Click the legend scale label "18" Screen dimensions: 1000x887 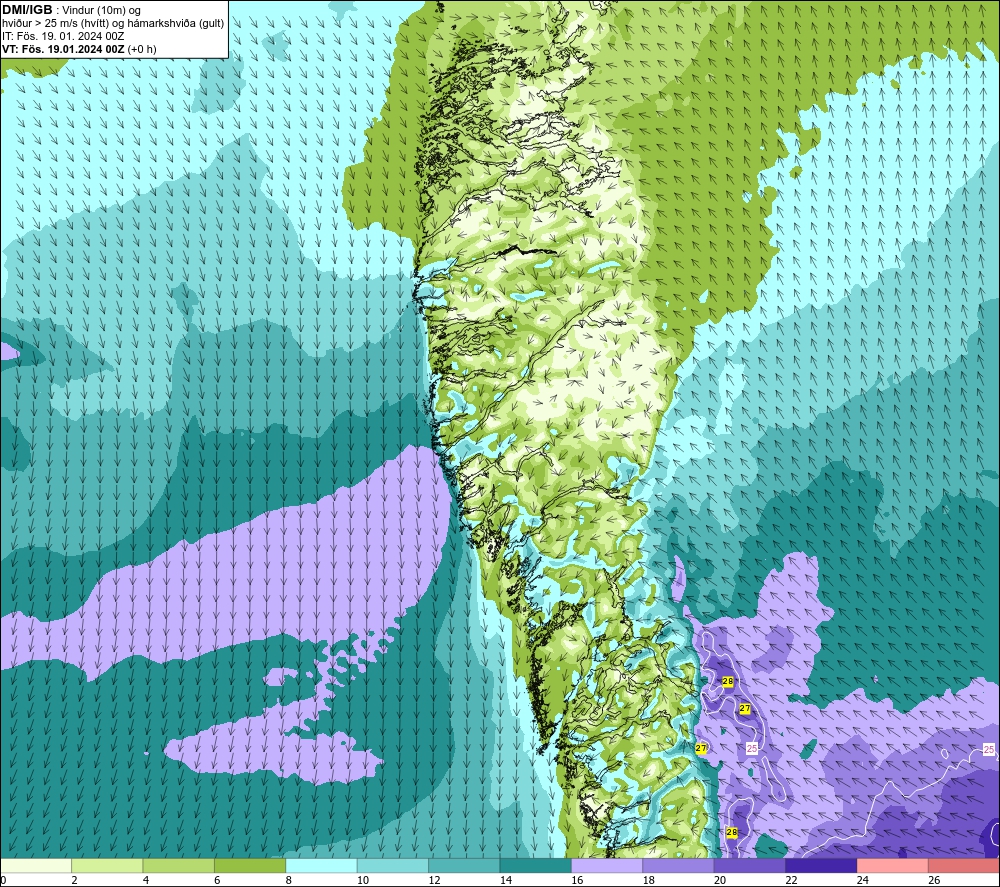tap(649, 880)
